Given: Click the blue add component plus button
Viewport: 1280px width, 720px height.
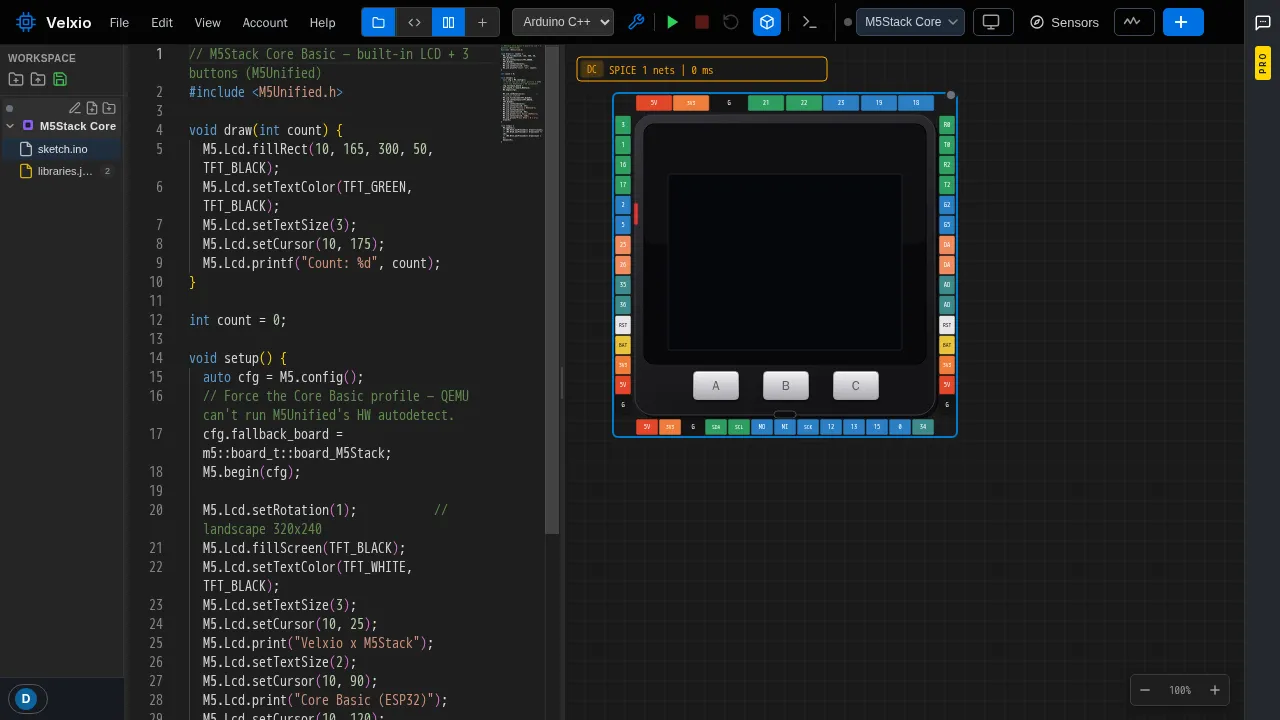Looking at the screenshot, I should (1183, 22).
